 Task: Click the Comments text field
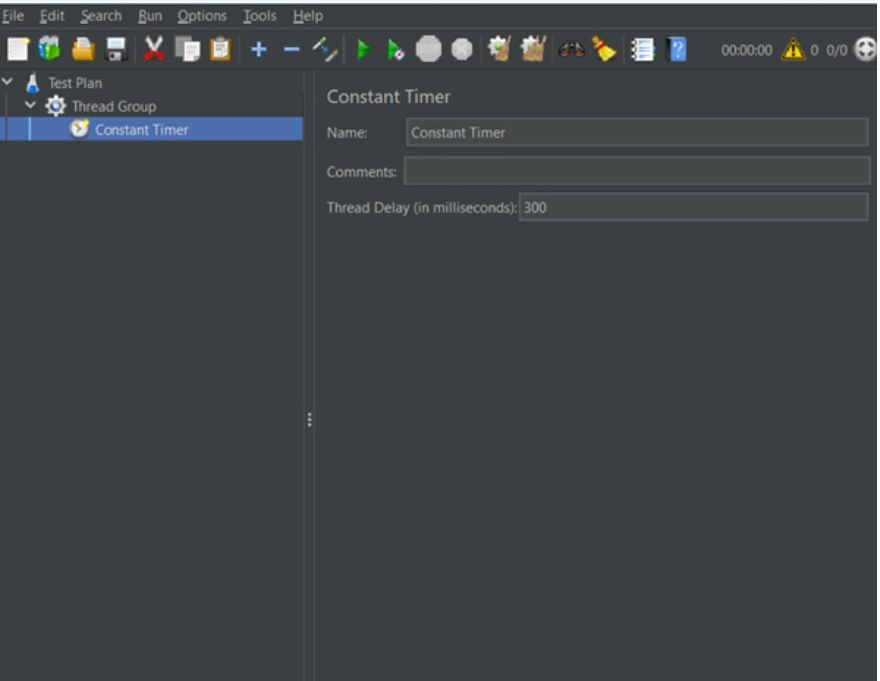coord(637,171)
